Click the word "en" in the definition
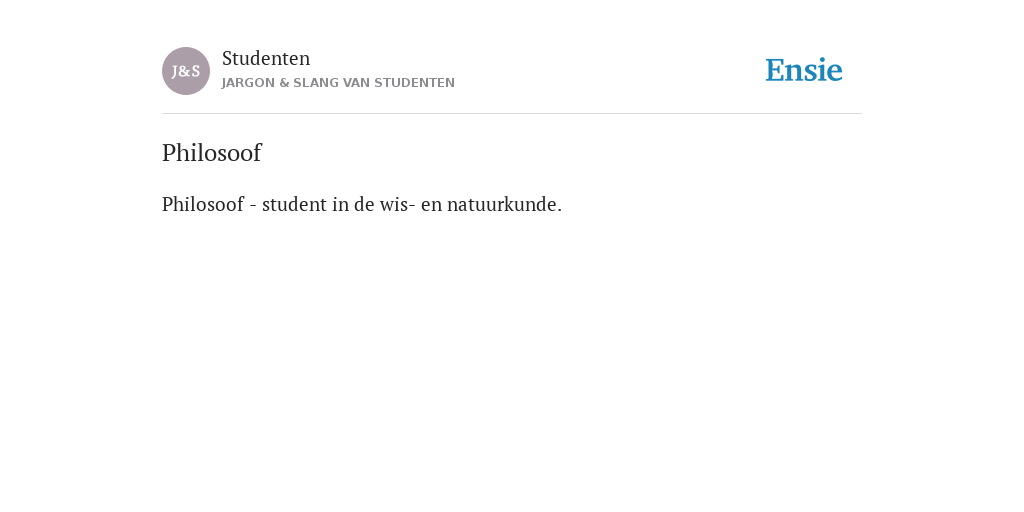The width and height of the screenshot is (1024, 512). tap(432, 205)
